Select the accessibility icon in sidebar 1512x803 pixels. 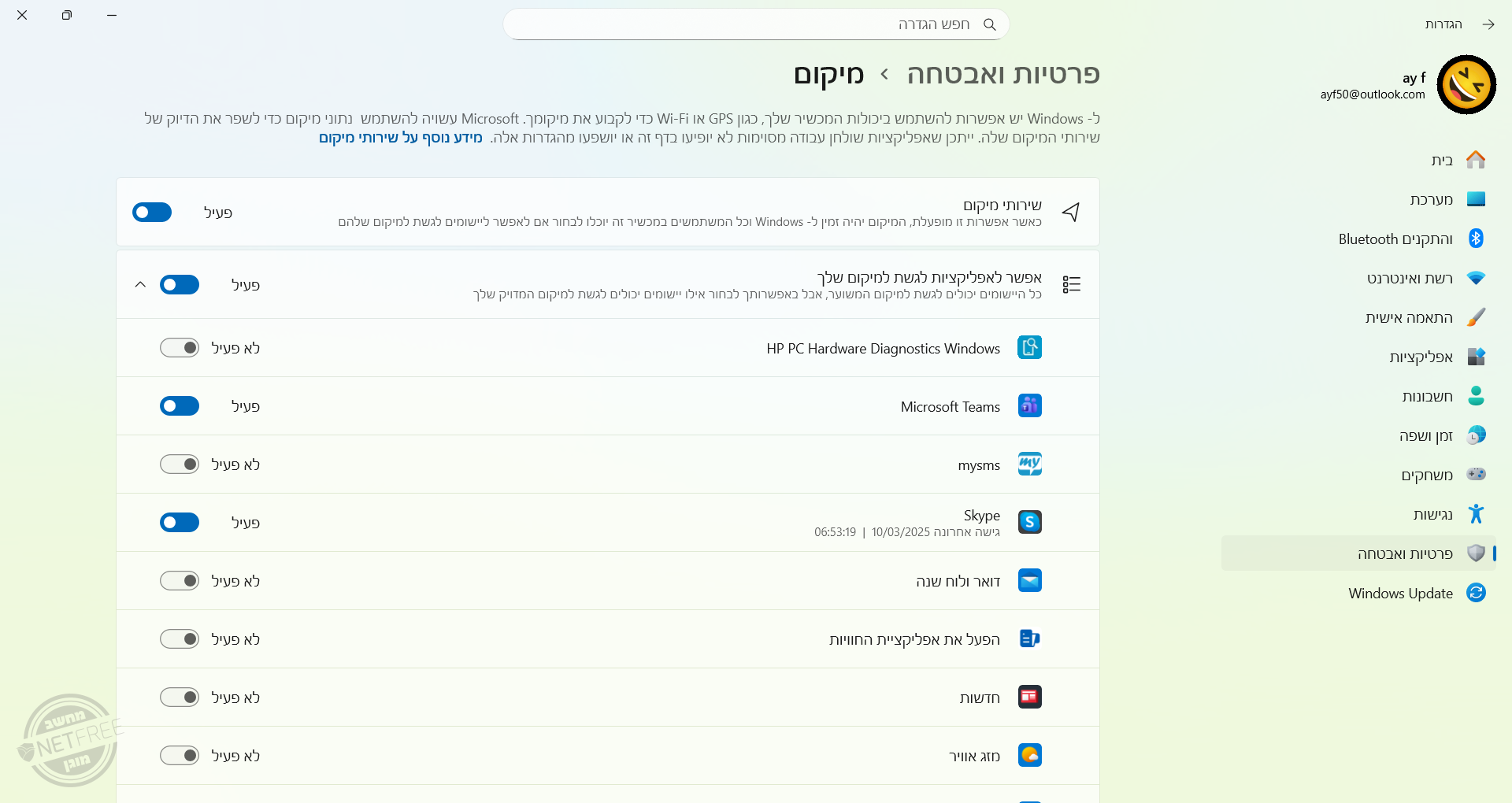tap(1475, 514)
